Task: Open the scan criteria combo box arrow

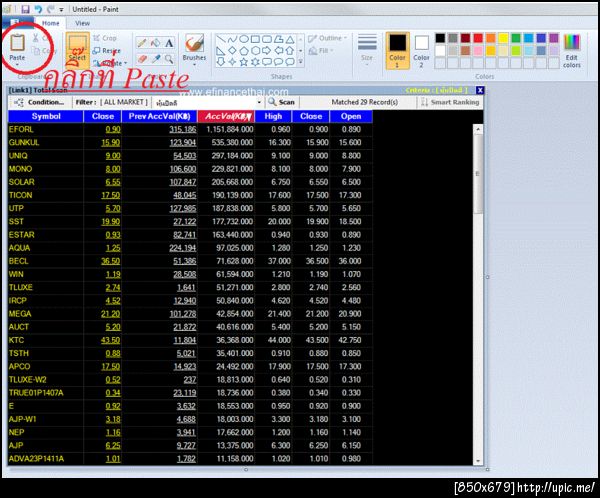Action: coord(259,103)
